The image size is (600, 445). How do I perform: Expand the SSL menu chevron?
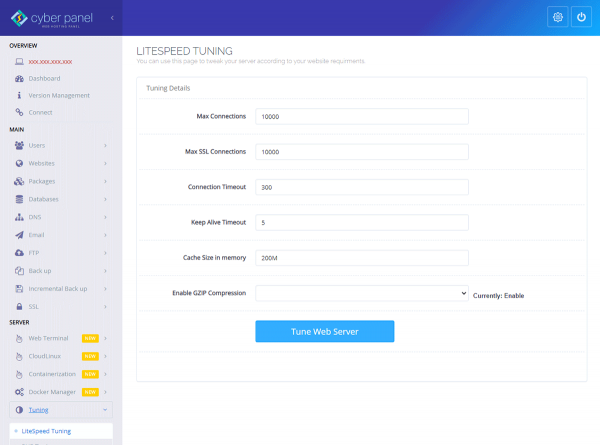point(105,306)
